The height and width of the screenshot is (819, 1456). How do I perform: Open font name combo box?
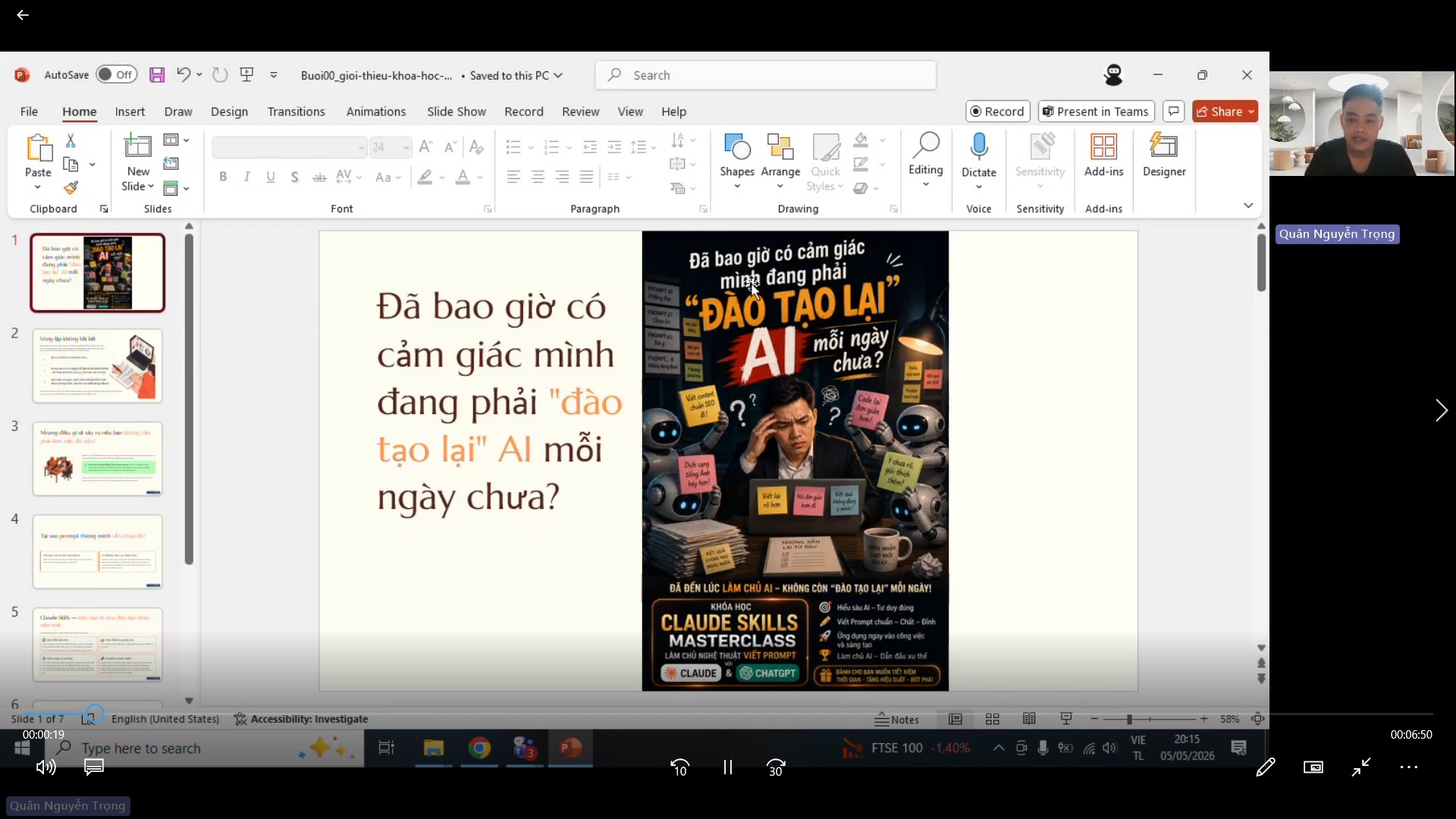tap(290, 147)
